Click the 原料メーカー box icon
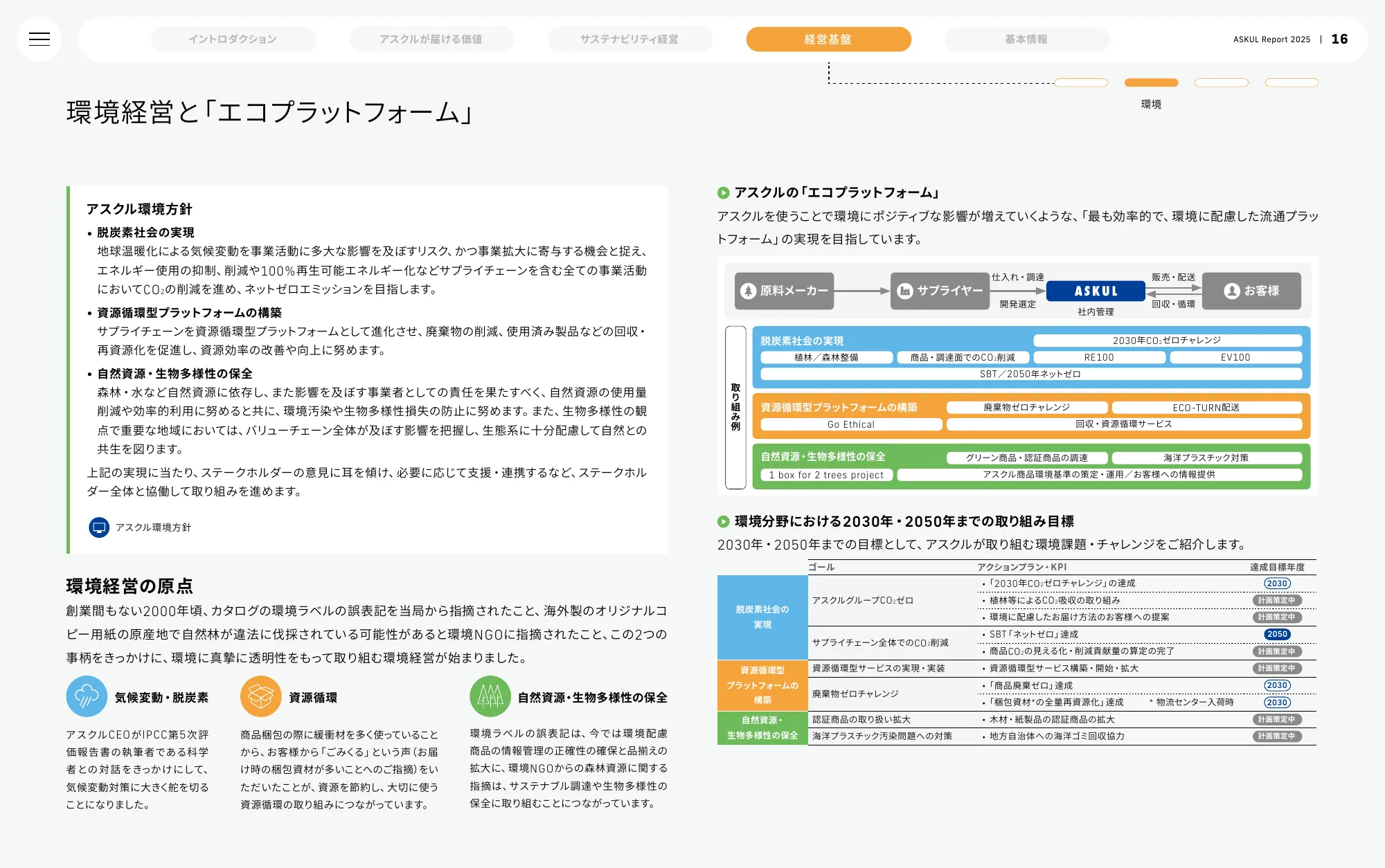Screen dimensions: 1385x868 pos(749,291)
